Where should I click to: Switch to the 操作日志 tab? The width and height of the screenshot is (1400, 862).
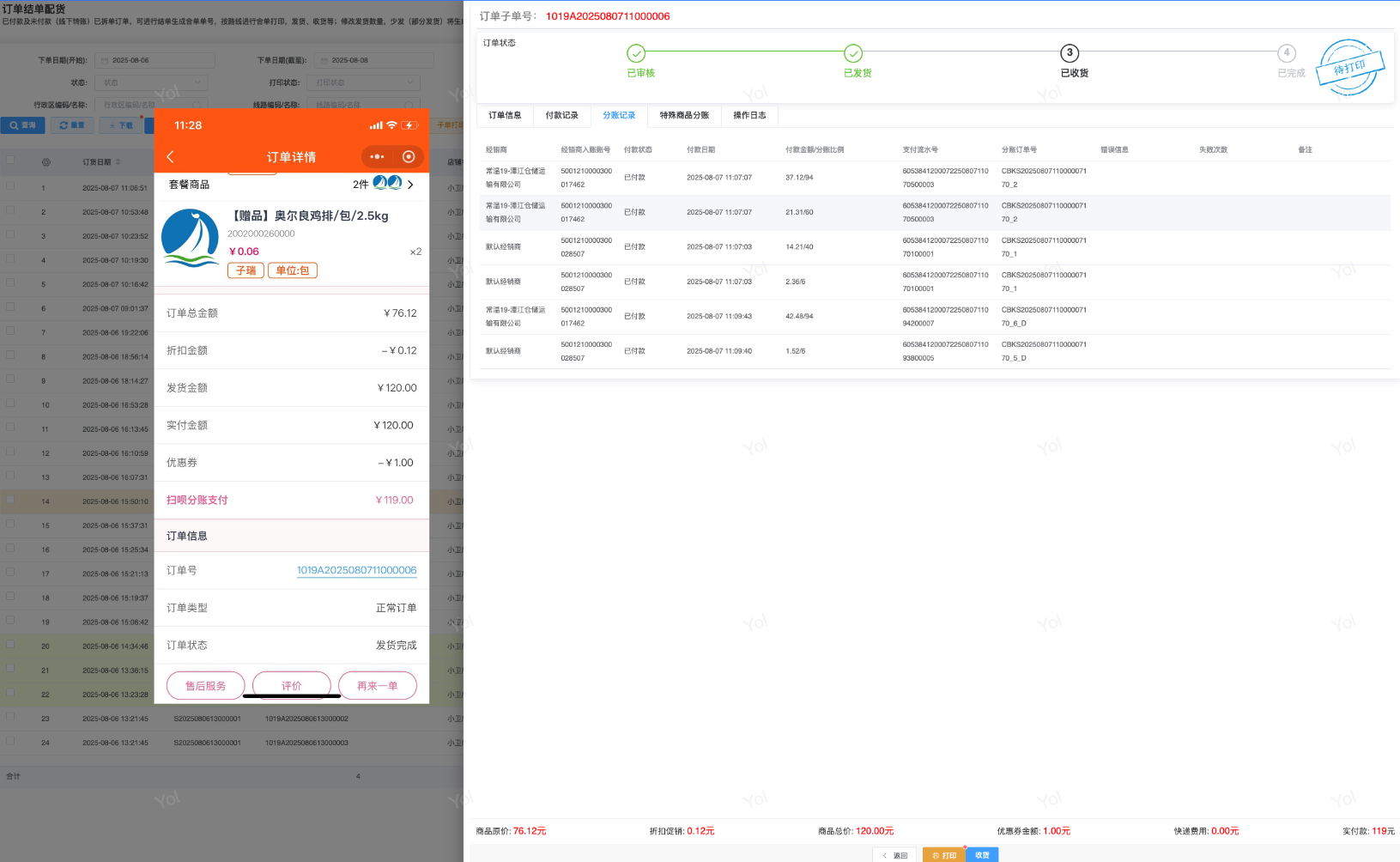[x=748, y=115]
